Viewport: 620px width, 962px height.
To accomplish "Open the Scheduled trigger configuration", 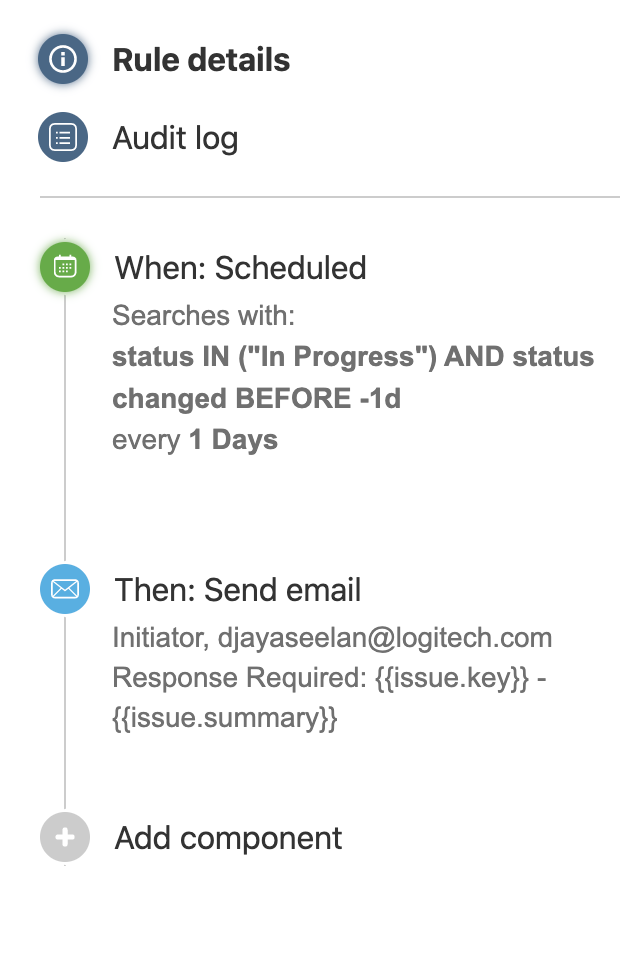I will coord(241,268).
